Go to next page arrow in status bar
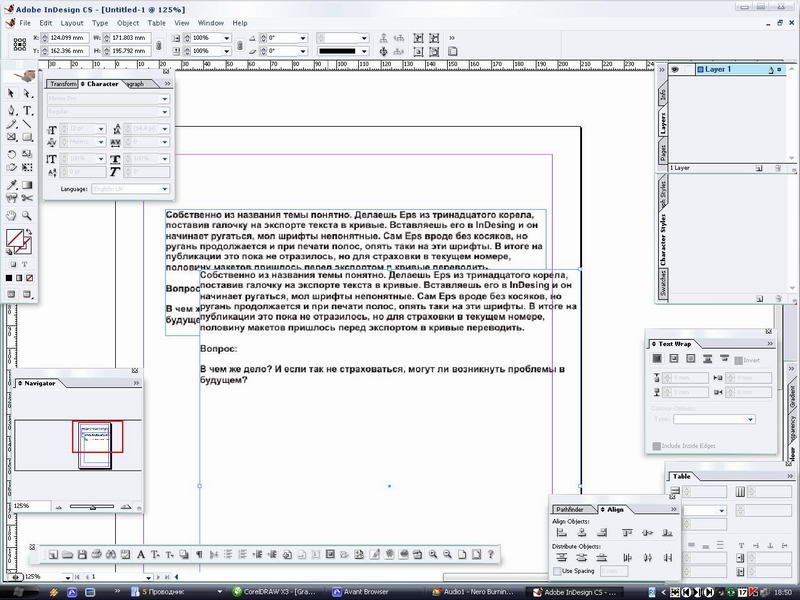 tap(158, 577)
